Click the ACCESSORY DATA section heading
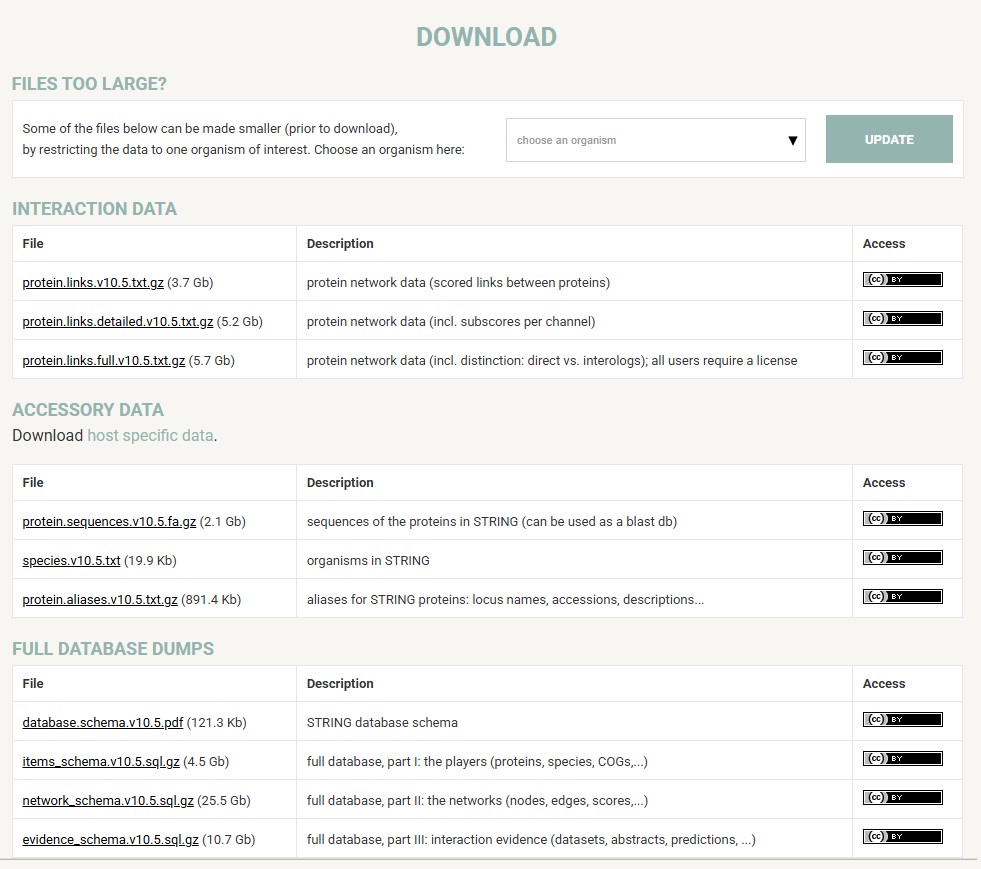The height and width of the screenshot is (869, 981). point(88,410)
